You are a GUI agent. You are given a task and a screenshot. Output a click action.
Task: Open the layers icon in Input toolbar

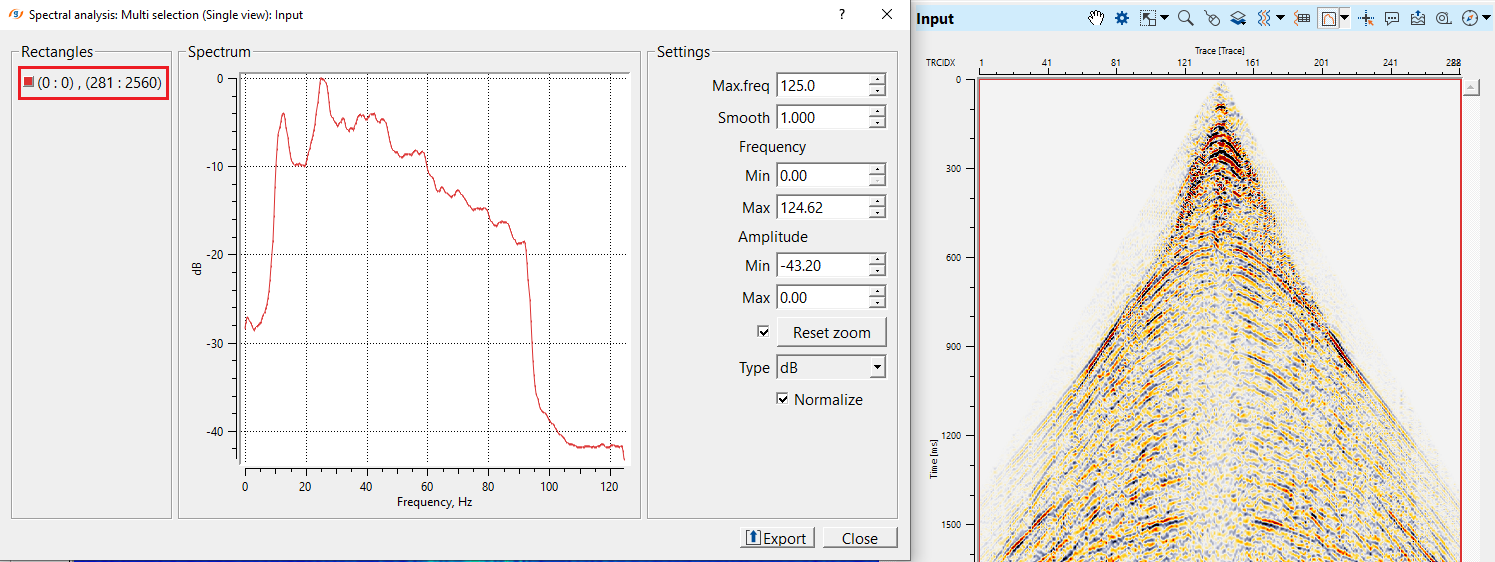click(1238, 18)
